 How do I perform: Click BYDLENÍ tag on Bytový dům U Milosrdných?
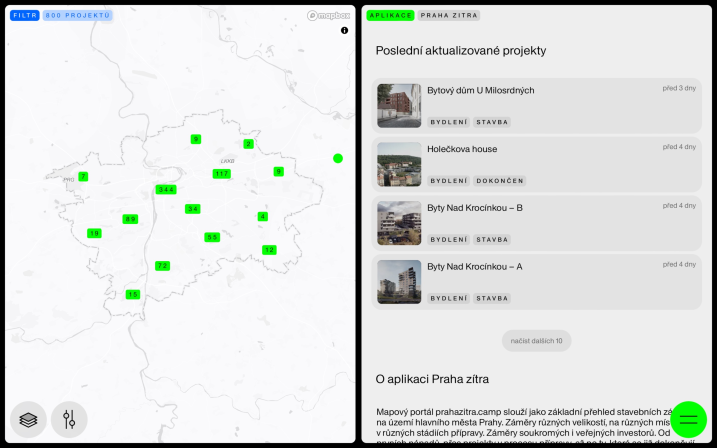tap(449, 122)
